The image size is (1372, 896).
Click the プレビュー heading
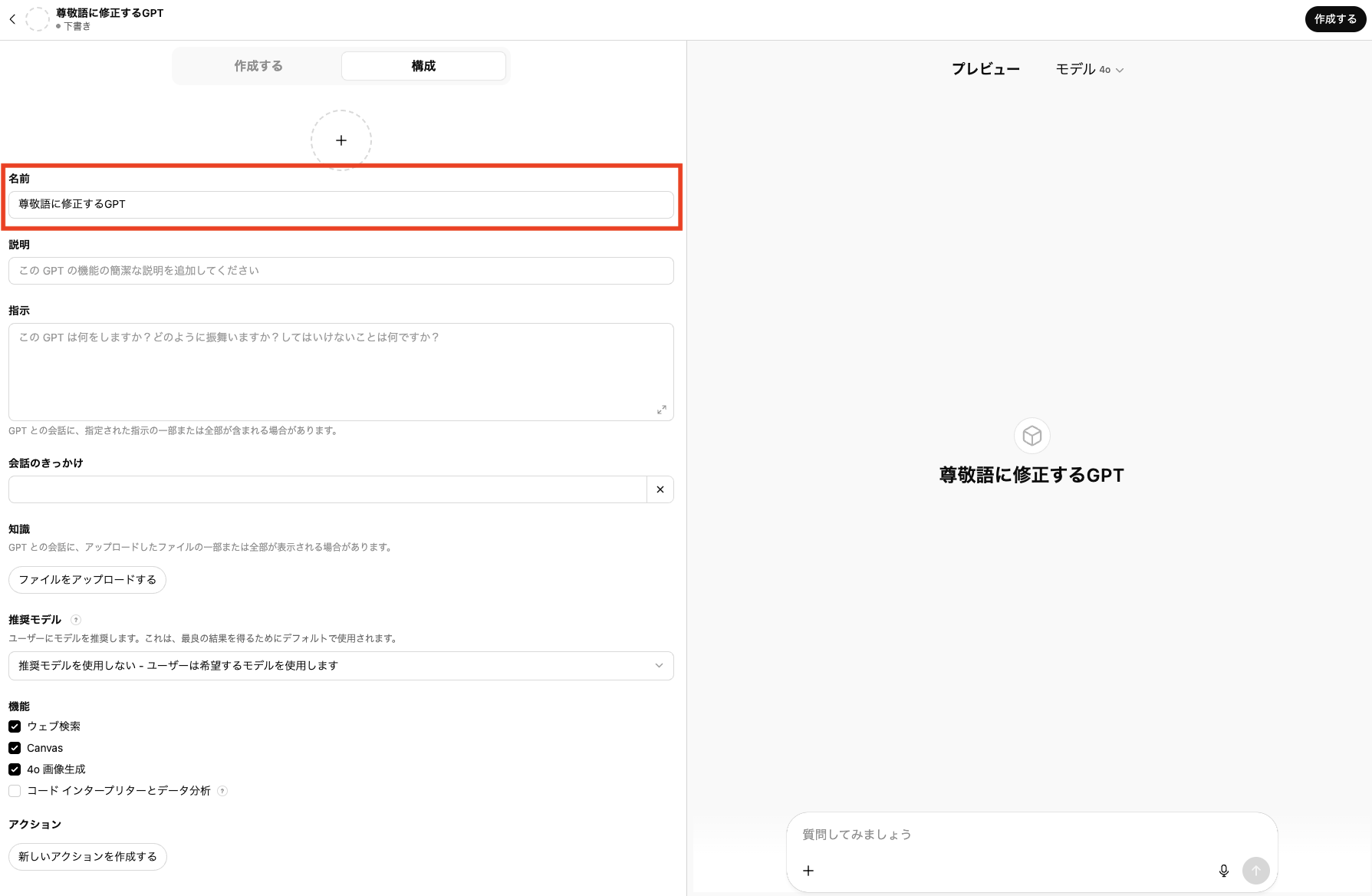click(986, 69)
